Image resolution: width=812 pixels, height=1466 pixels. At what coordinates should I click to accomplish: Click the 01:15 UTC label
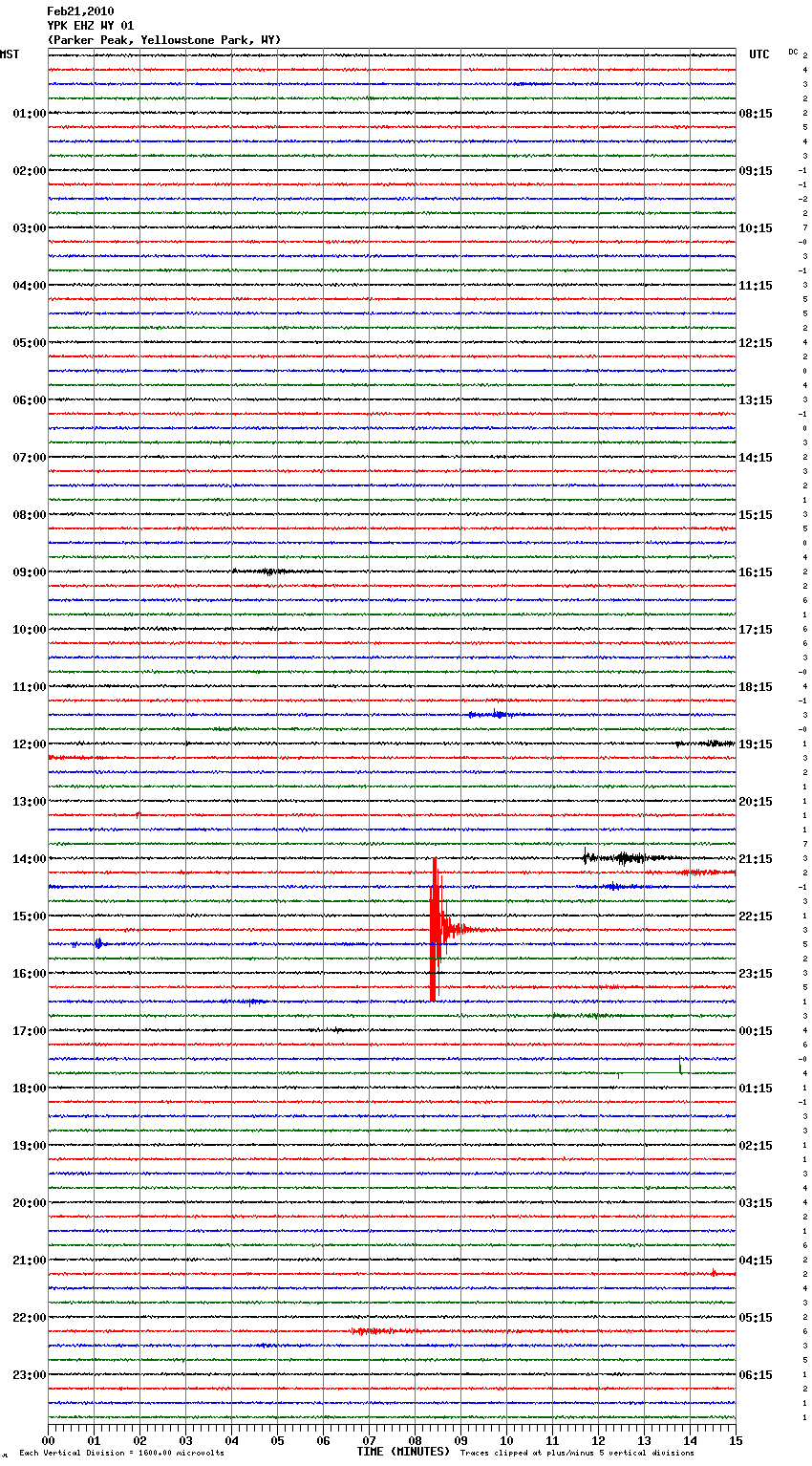coord(756,1089)
